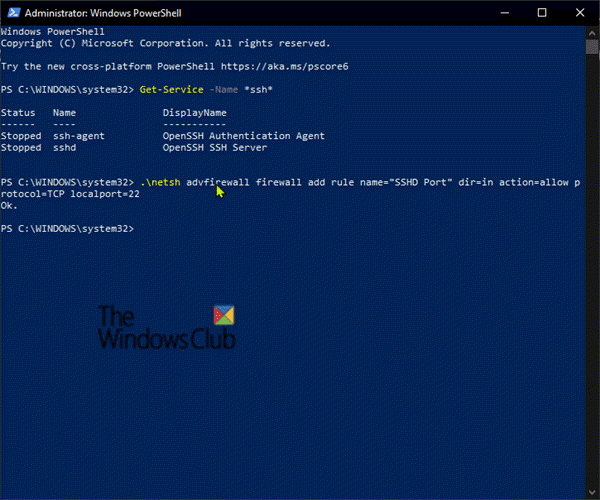Click the 'add rule' text in netsh command

pyautogui.click(x=331, y=182)
